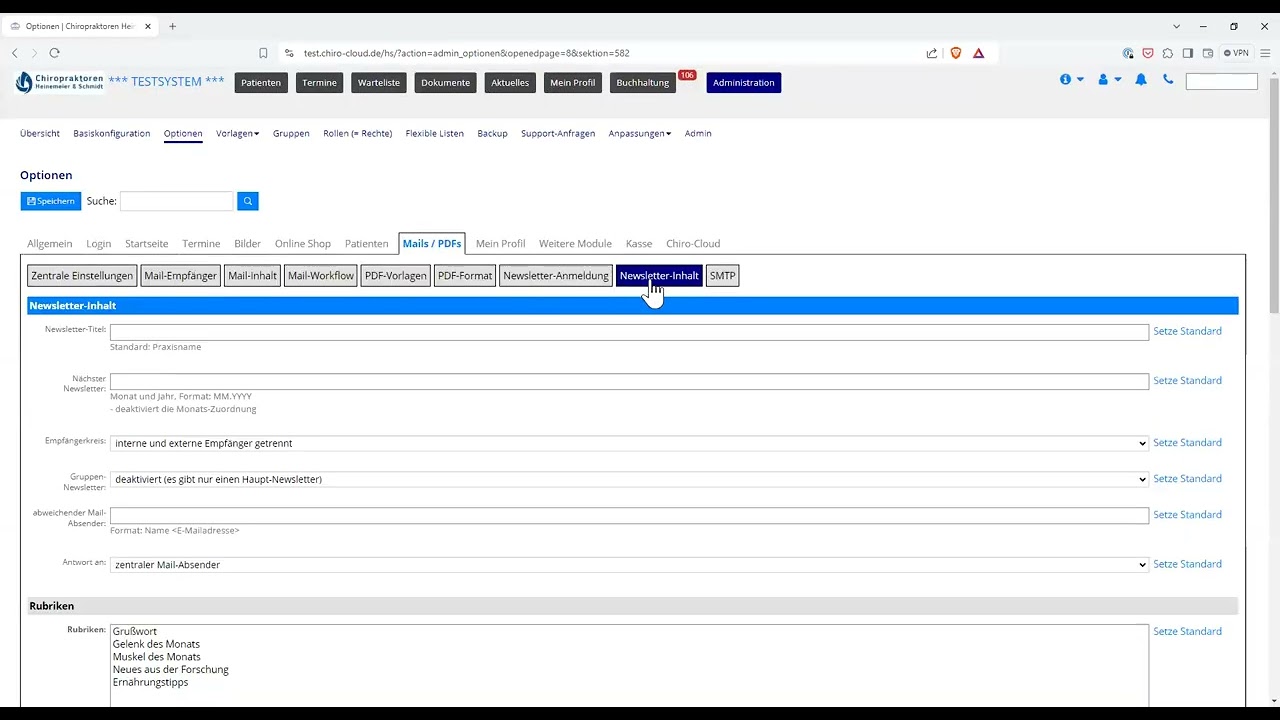Click Setze Standard for Rubriken
1280x720 pixels.
coord(1187,632)
